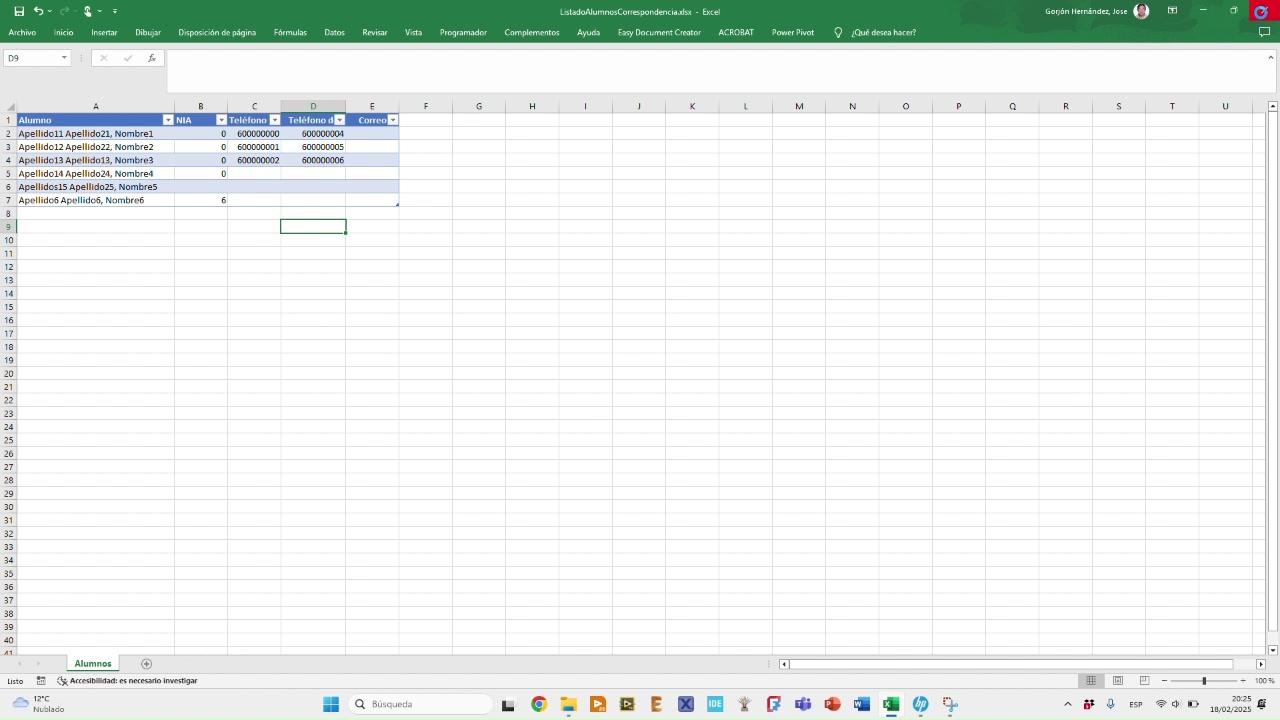Open the user account picture for Gorjón Hernández
The height and width of the screenshot is (720, 1280).
[1142, 11]
